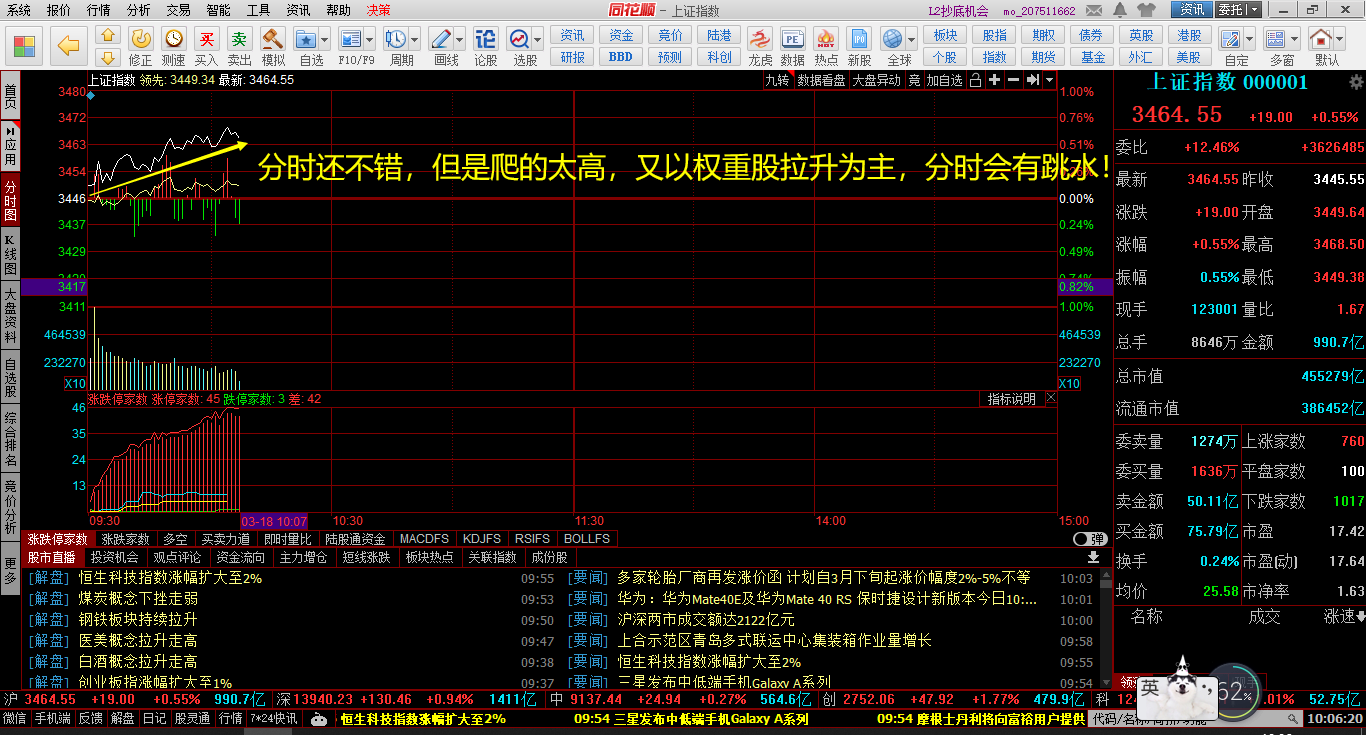1366x735 pixels.
Task: Expand the 全球 dropdown arrow
Action: pos(911,40)
